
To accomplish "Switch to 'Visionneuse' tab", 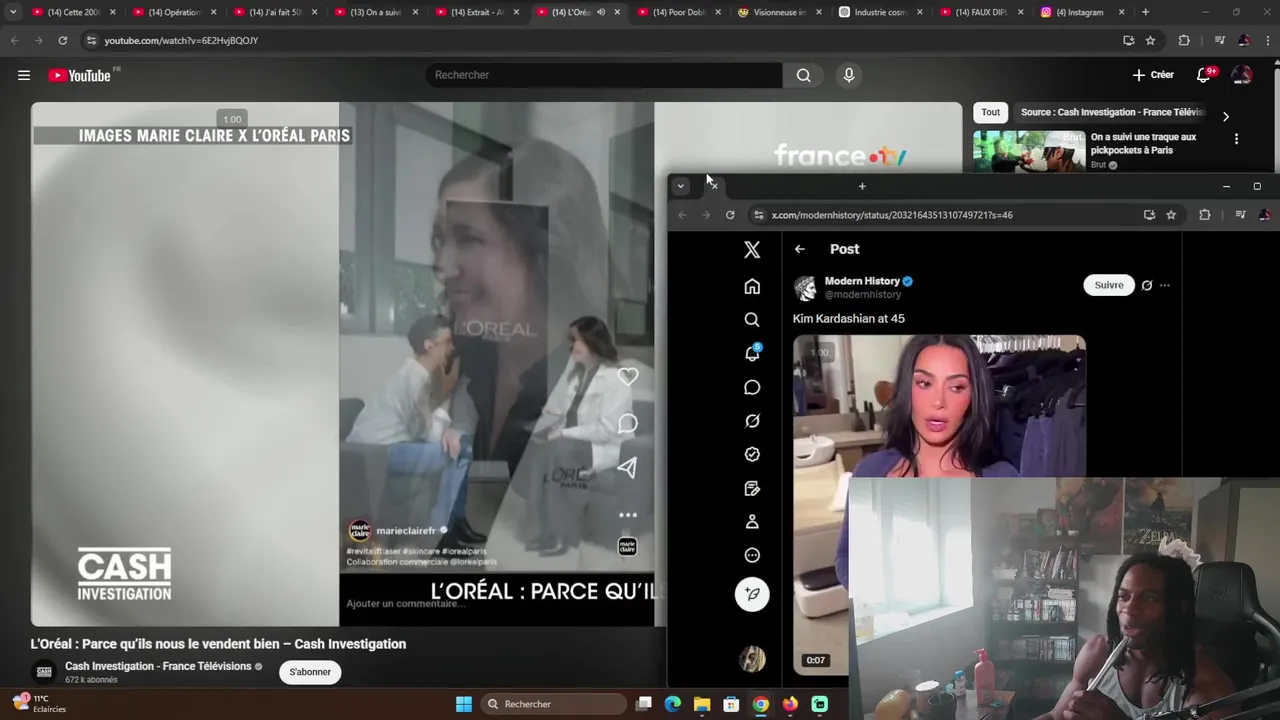I will (x=778, y=12).
